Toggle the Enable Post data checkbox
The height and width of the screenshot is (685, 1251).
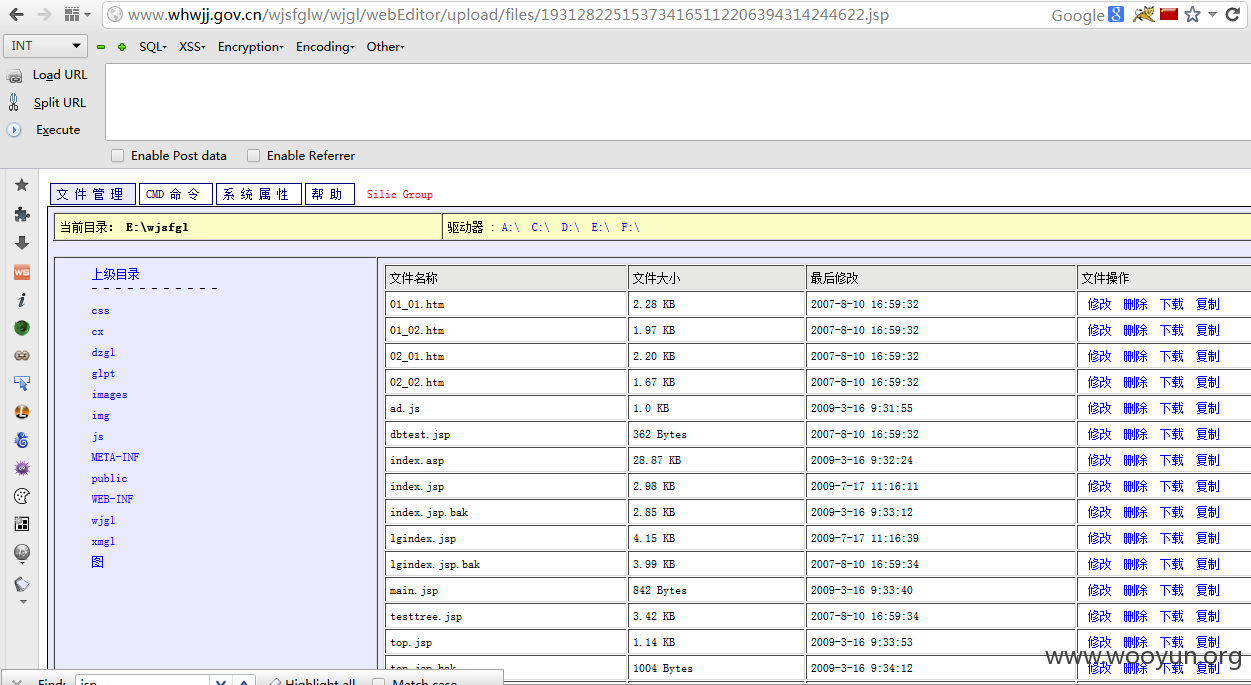[118, 156]
